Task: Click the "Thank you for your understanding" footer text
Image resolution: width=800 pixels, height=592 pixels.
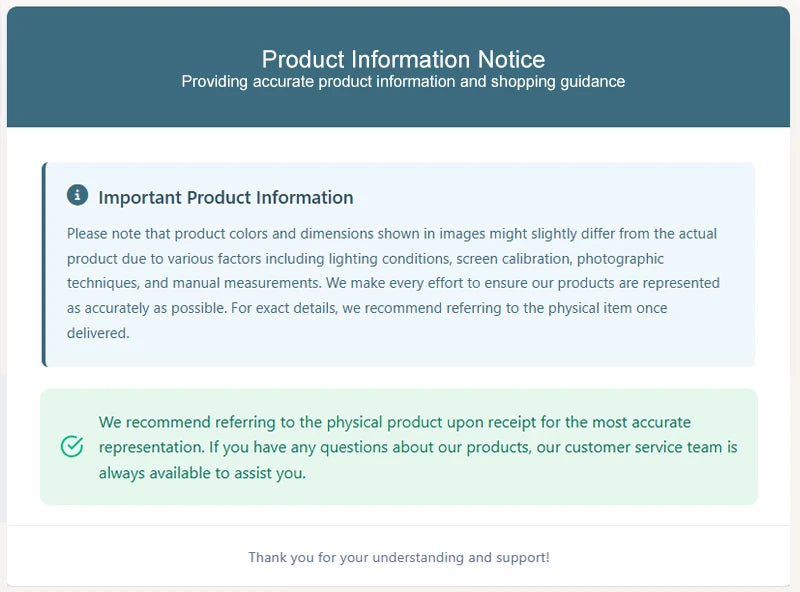Action: pyautogui.click(x=399, y=557)
